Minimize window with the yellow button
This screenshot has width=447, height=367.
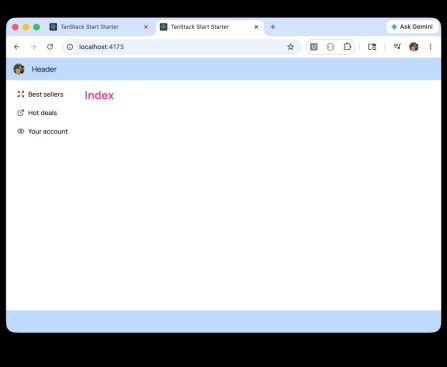coord(26,27)
